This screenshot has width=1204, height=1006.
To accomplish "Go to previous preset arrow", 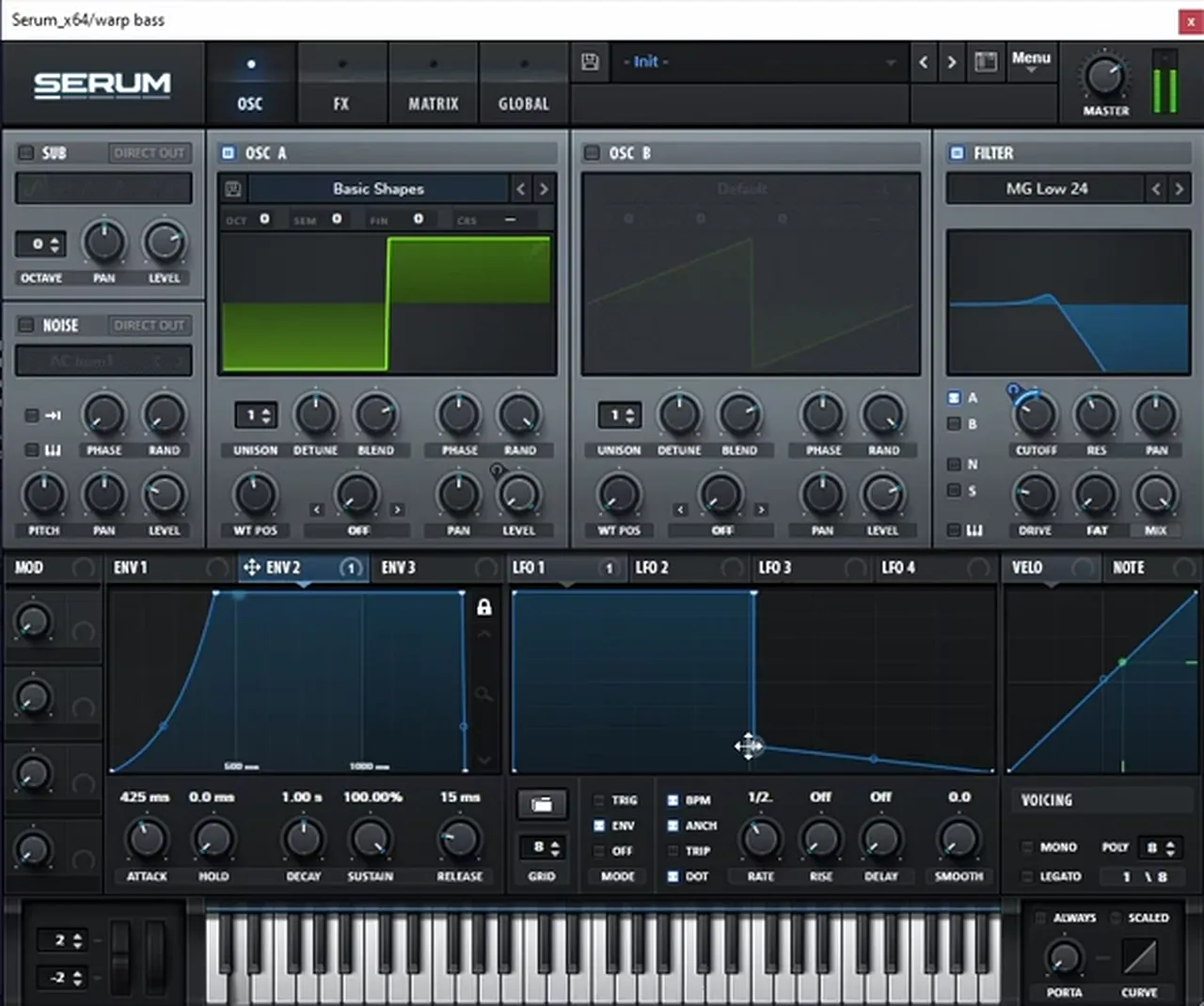I will click(924, 62).
